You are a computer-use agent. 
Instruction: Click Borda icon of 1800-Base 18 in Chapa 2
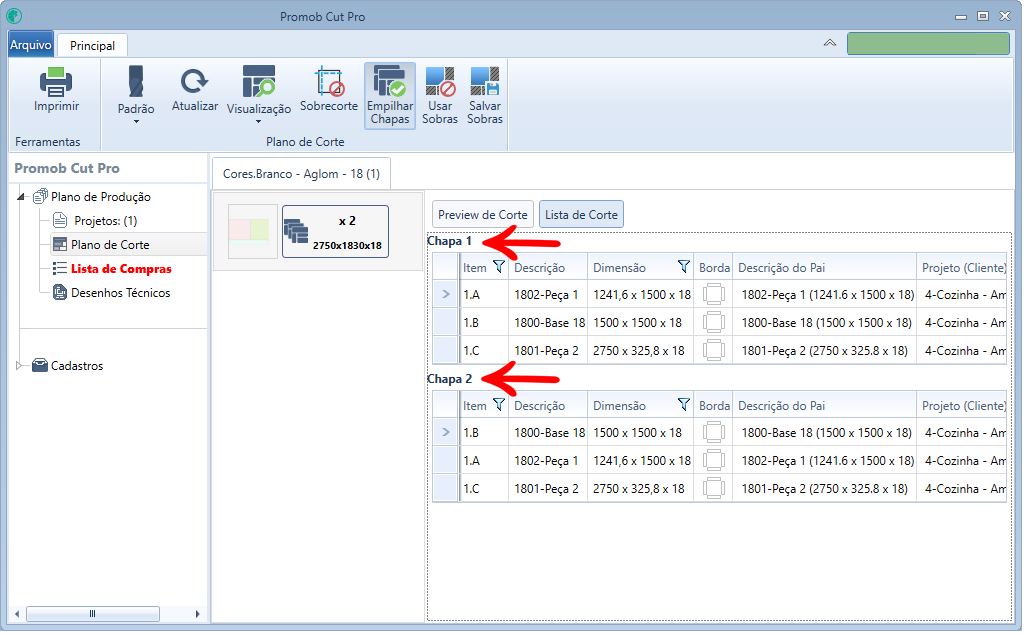tap(713, 433)
